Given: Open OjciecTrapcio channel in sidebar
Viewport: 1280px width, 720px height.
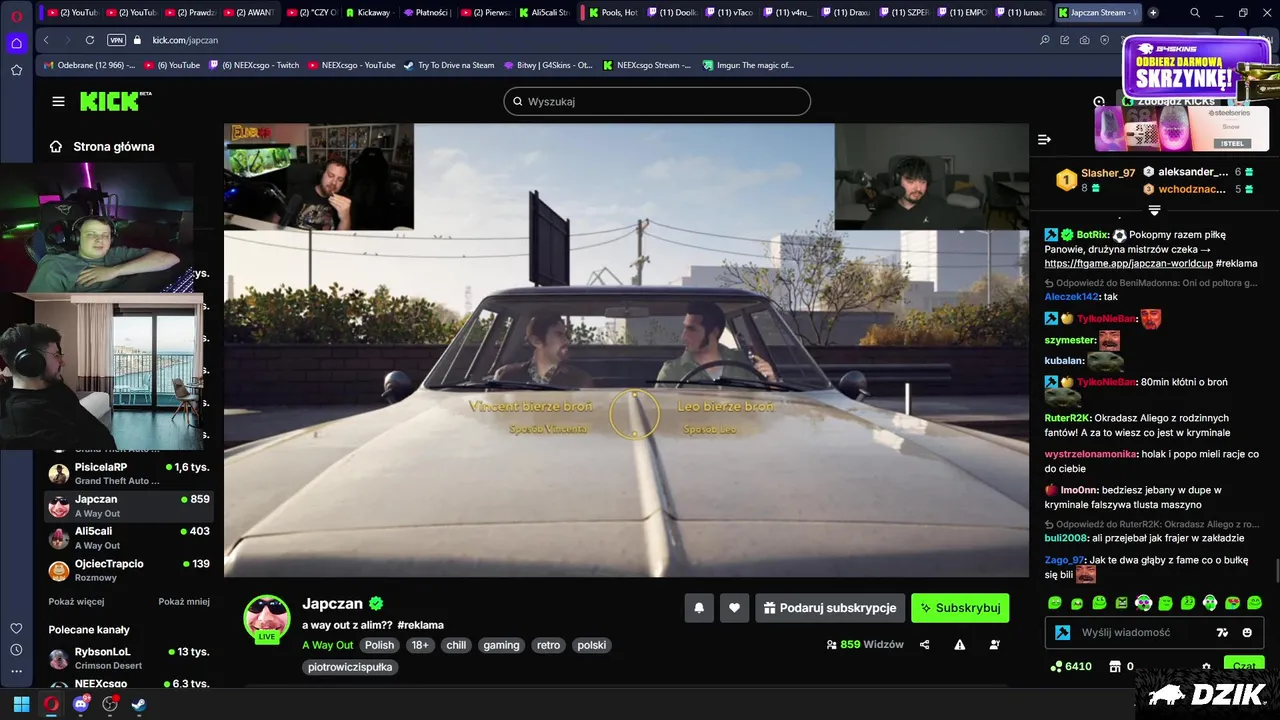Looking at the screenshot, I should pyautogui.click(x=129, y=570).
